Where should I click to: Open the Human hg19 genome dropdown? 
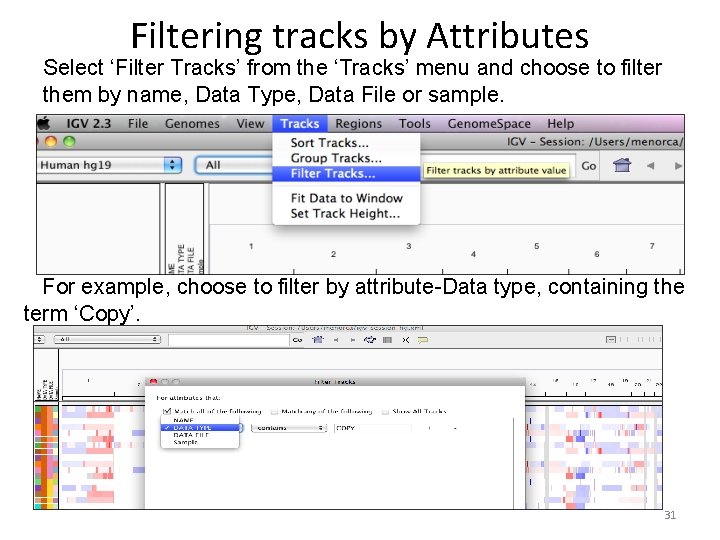click(110, 165)
